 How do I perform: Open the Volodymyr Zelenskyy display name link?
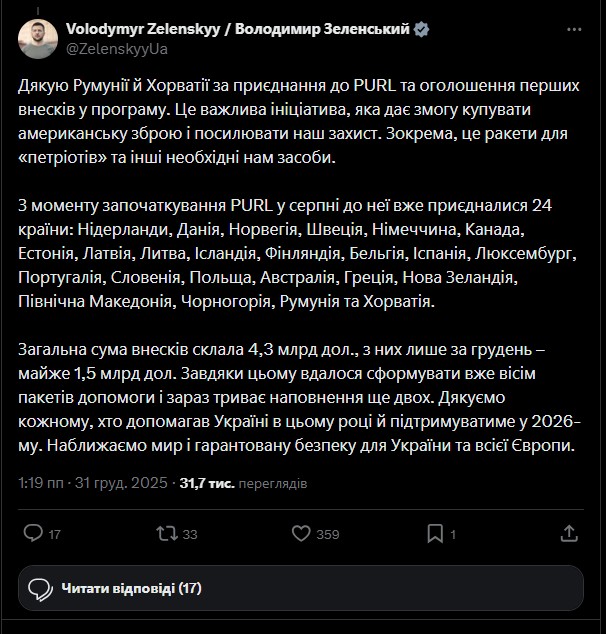(238, 30)
